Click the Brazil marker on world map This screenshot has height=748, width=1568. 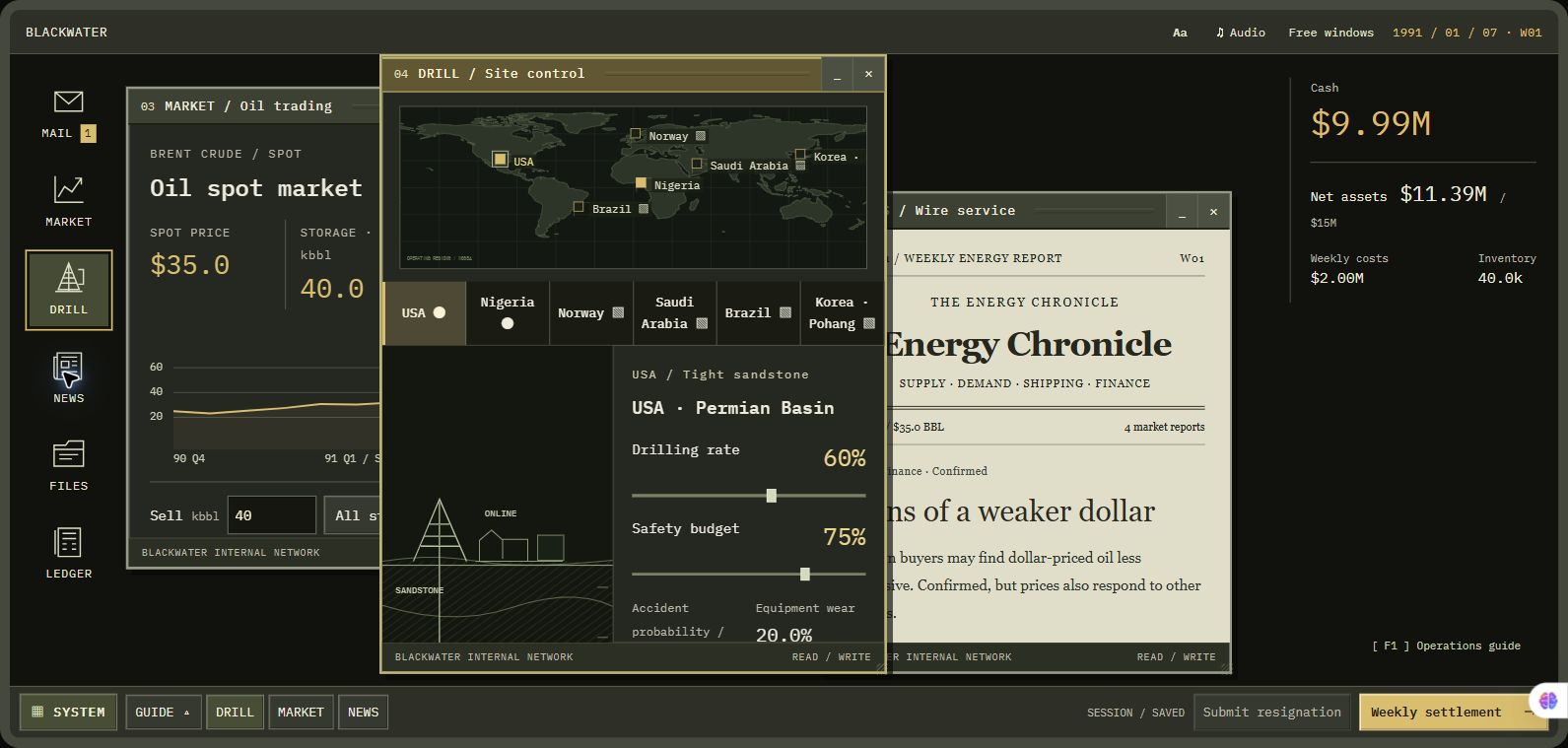(579, 207)
